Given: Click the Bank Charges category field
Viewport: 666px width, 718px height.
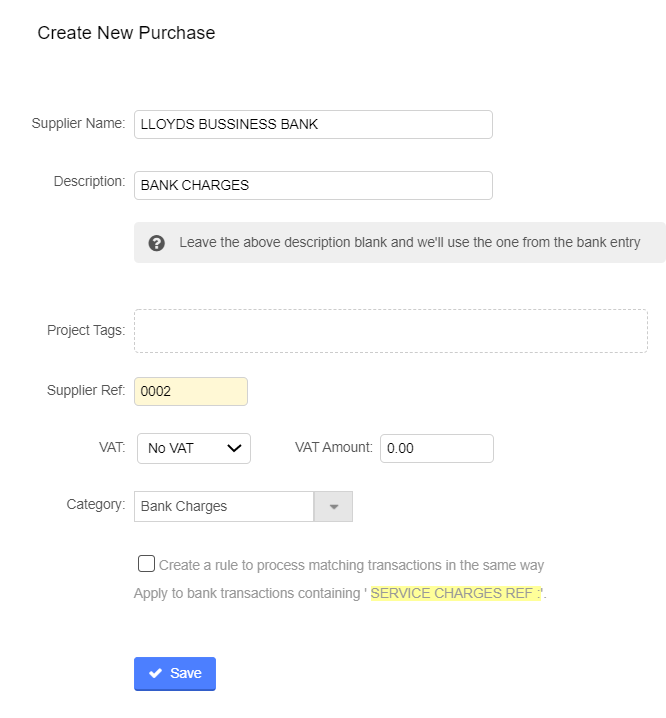Looking at the screenshot, I should point(224,507).
